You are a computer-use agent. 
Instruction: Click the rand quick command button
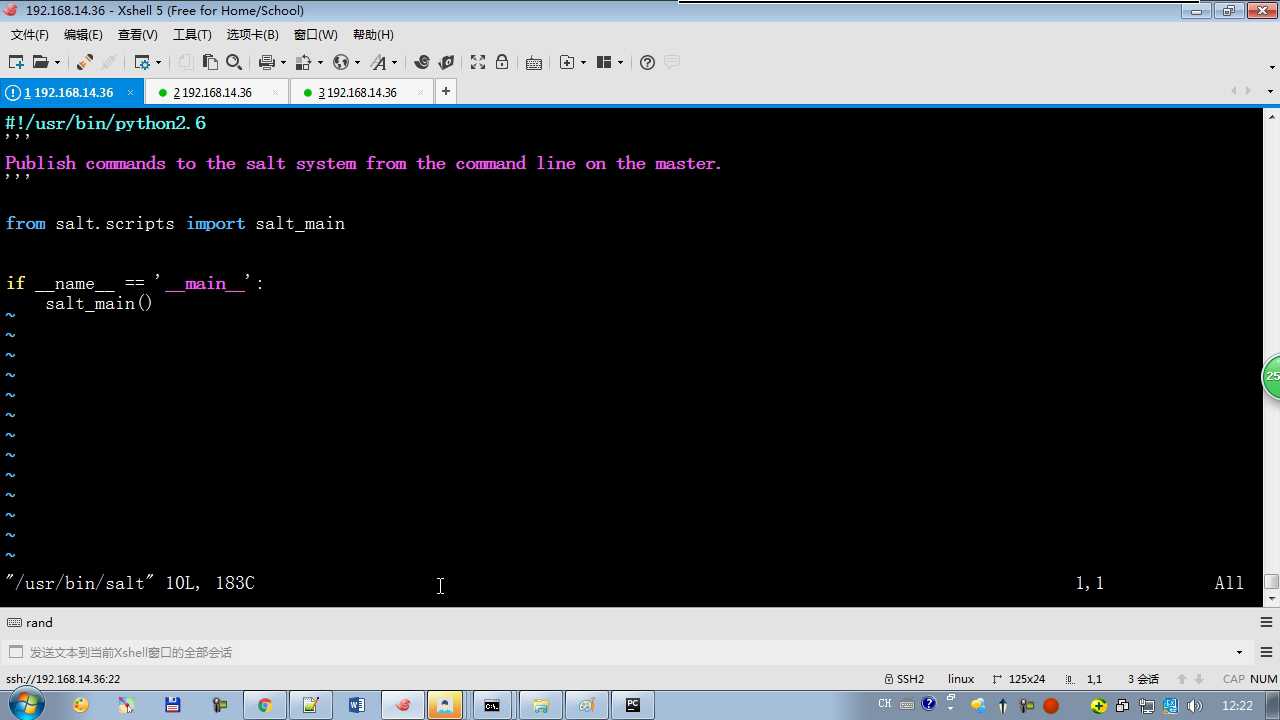[30, 622]
